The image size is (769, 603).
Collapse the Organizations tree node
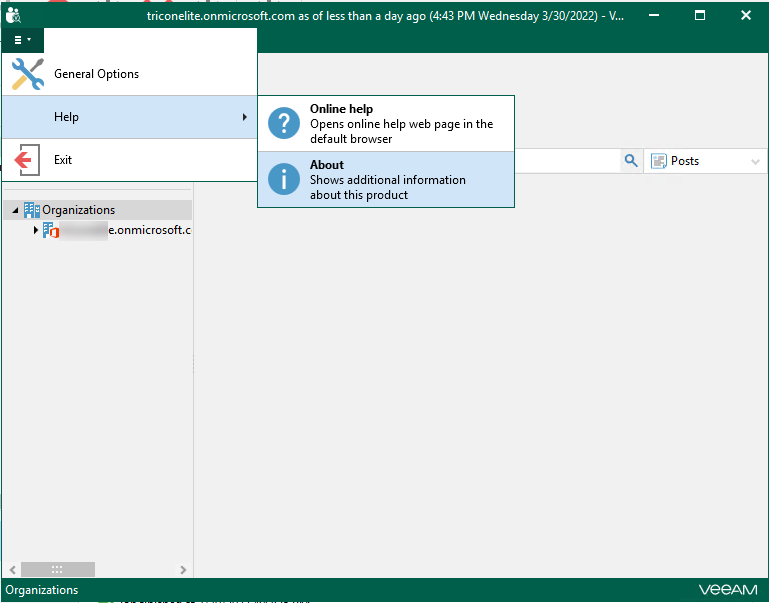click(x=14, y=210)
